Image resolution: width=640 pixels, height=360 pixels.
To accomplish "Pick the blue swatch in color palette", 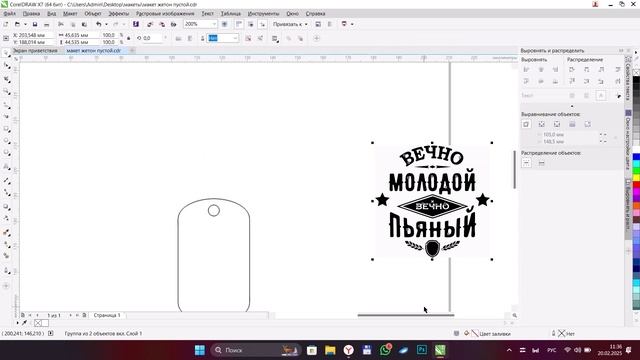I will click(x=636, y=157).
